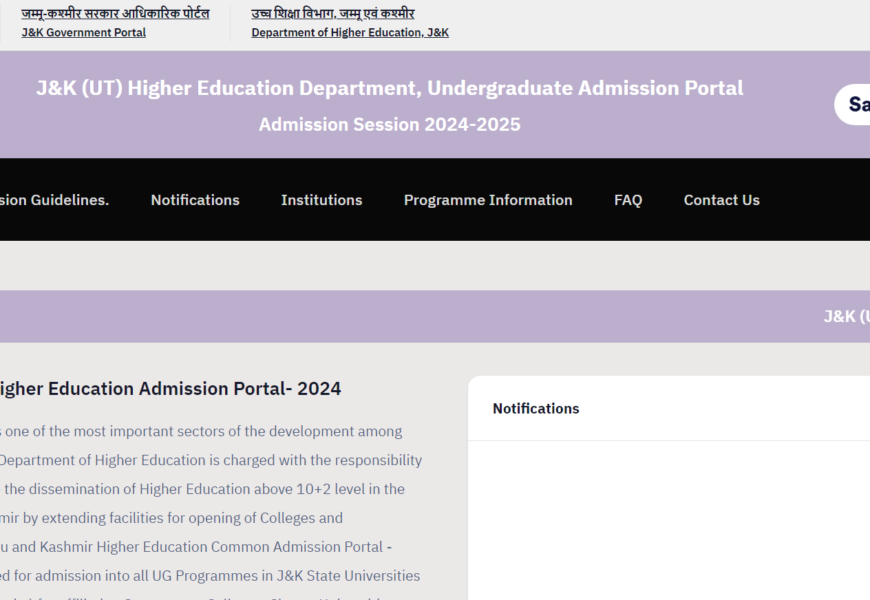
Task: Go to Notifications in the navigation bar
Action: (195, 200)
